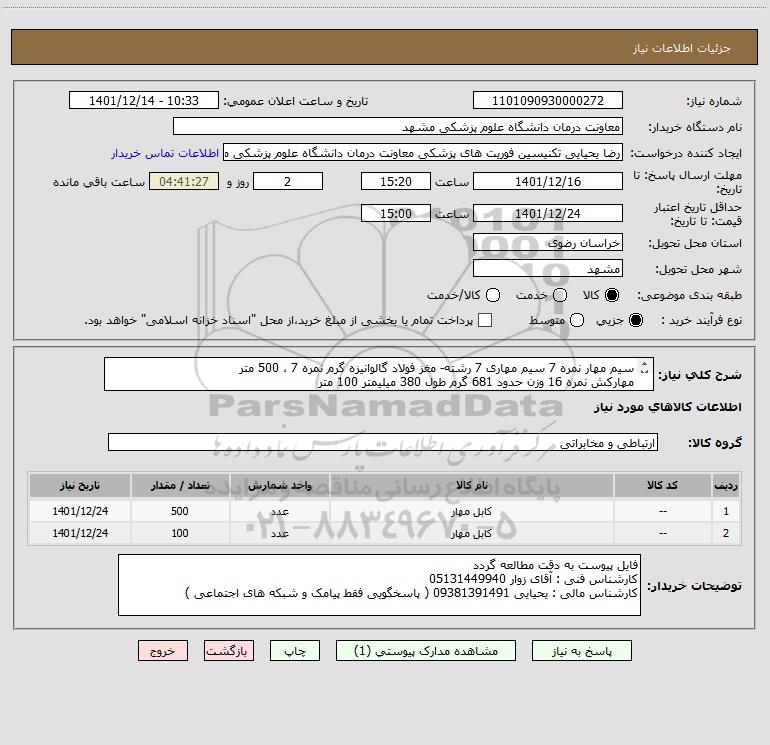Viewport: 770px width, 745px height.
Task: Select the متوسط purchase type radio
Action: pyautogui.click(x=577, y=320)
